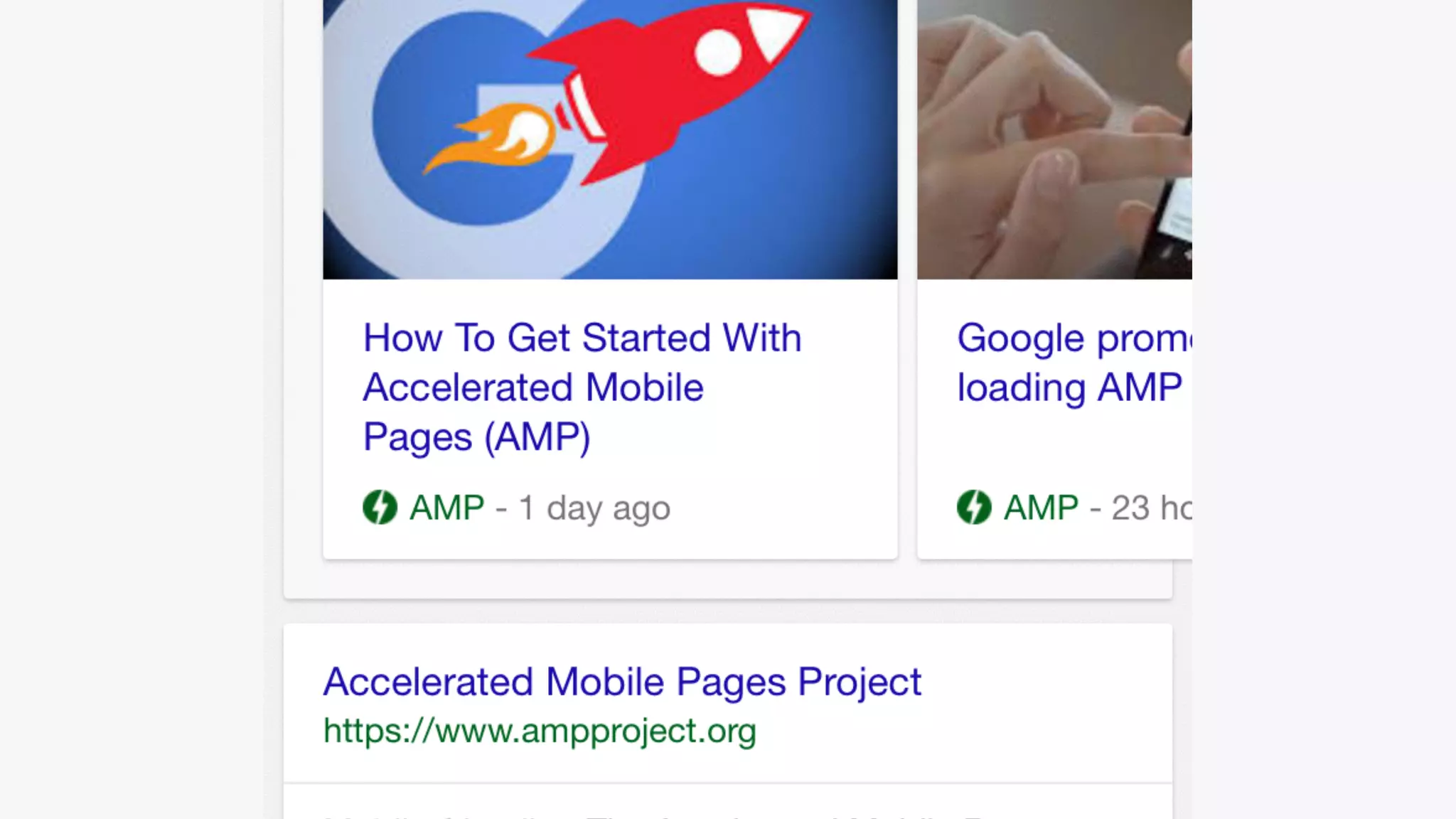Click the "Pages (AMP)" line of first headline
This screenshot has width=1456, height=819.
click(x=477, y=437)
